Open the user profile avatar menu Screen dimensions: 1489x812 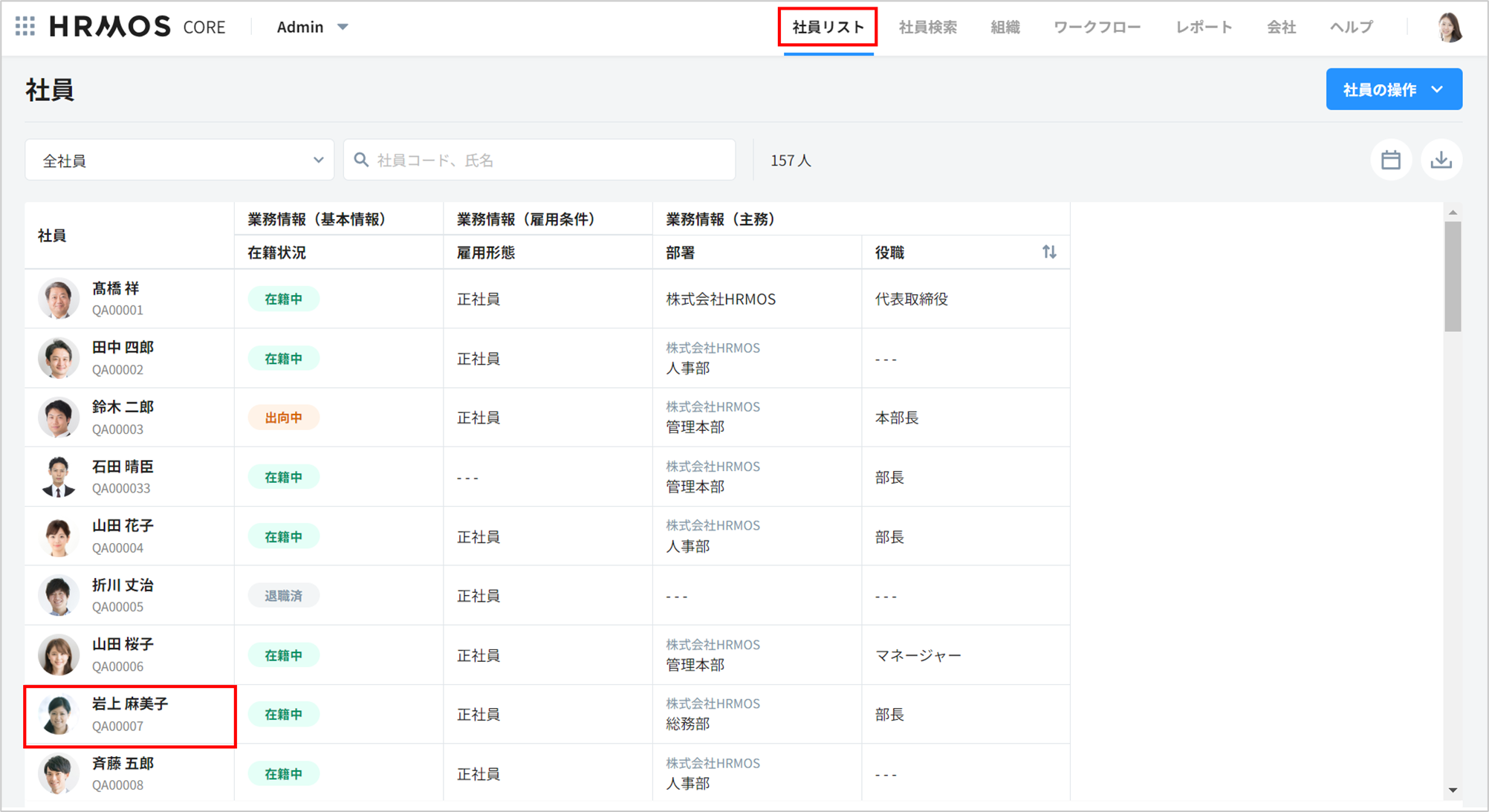pos(1448,27)
